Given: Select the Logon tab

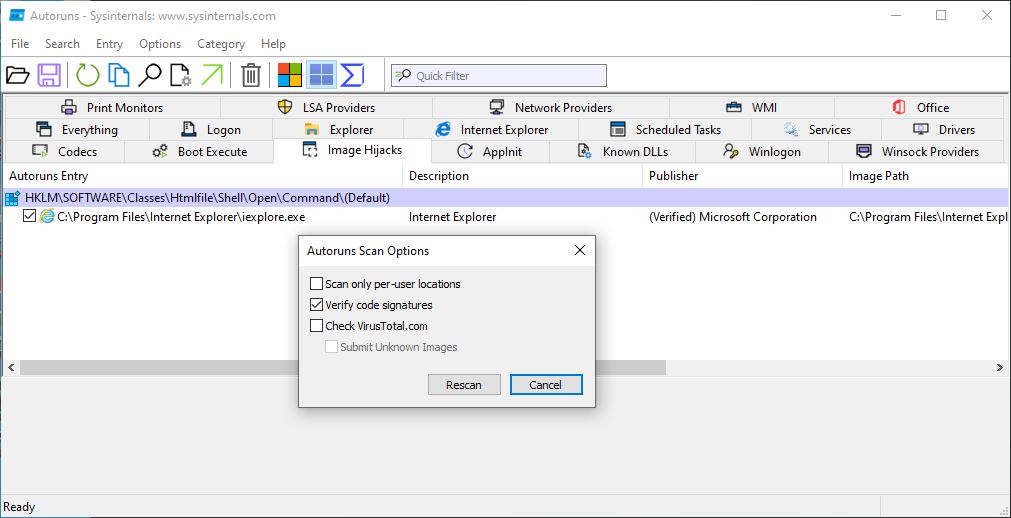Looking at the screenshot, I should (212, 130).
